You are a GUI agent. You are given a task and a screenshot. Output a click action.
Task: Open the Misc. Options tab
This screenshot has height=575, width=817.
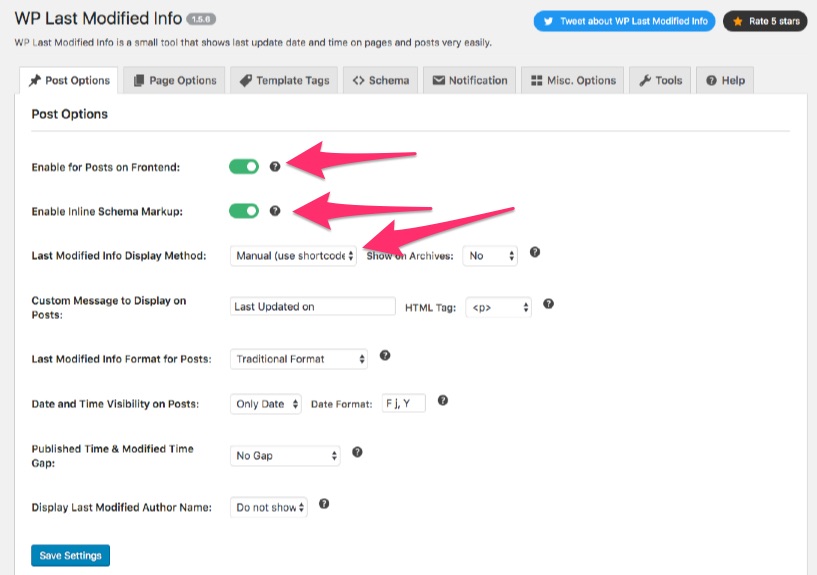coord(573,80)
